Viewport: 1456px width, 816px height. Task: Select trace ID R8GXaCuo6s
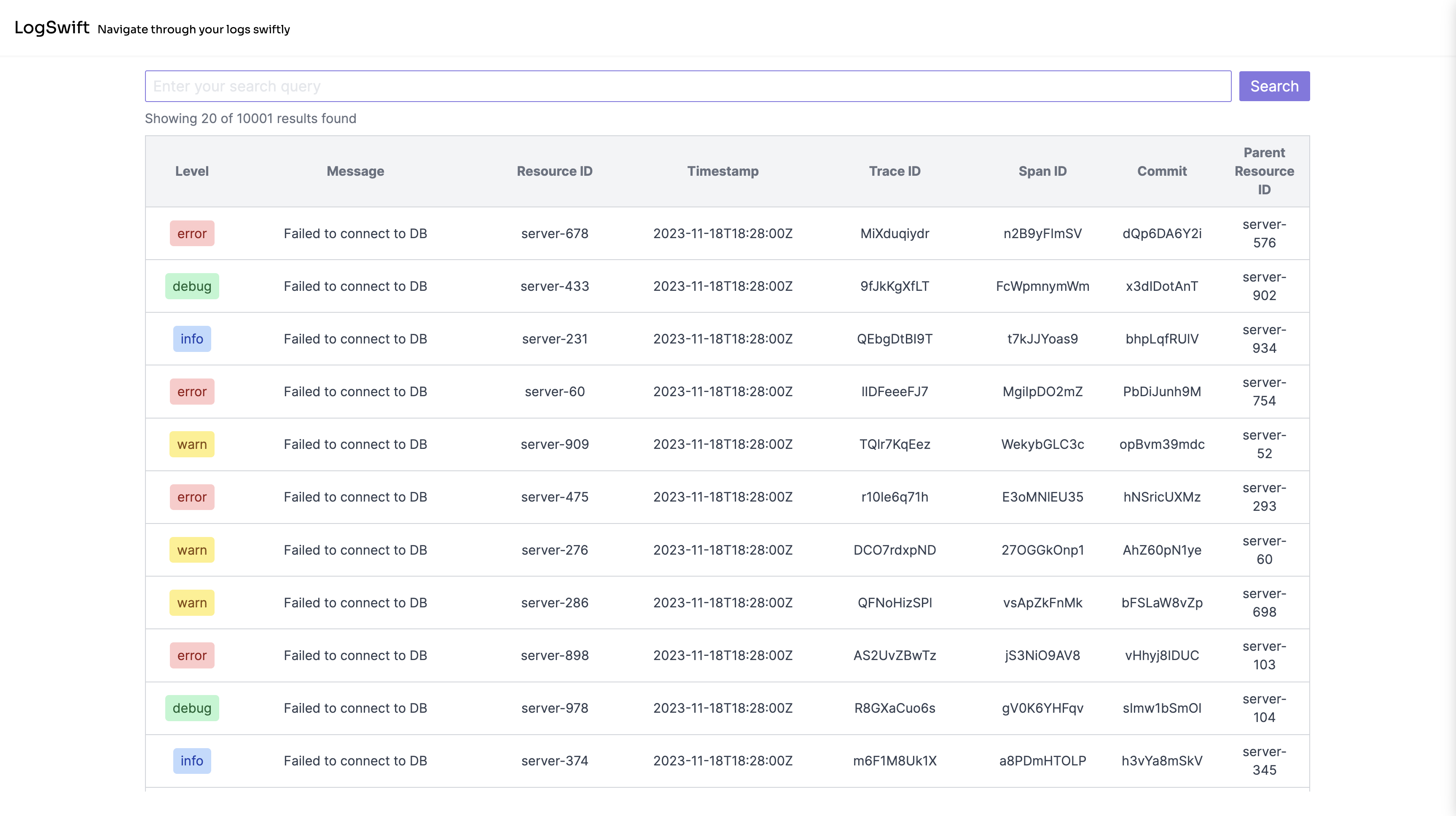click(894, 708)
